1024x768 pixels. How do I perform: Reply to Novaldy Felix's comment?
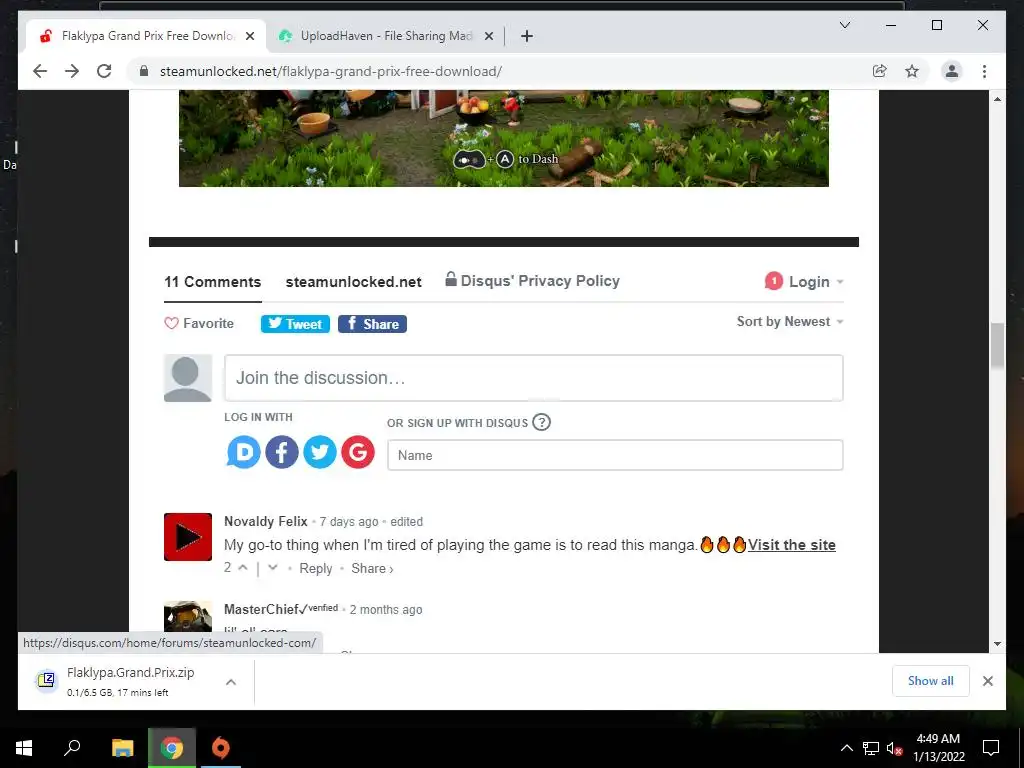click(x=316, y=569)
